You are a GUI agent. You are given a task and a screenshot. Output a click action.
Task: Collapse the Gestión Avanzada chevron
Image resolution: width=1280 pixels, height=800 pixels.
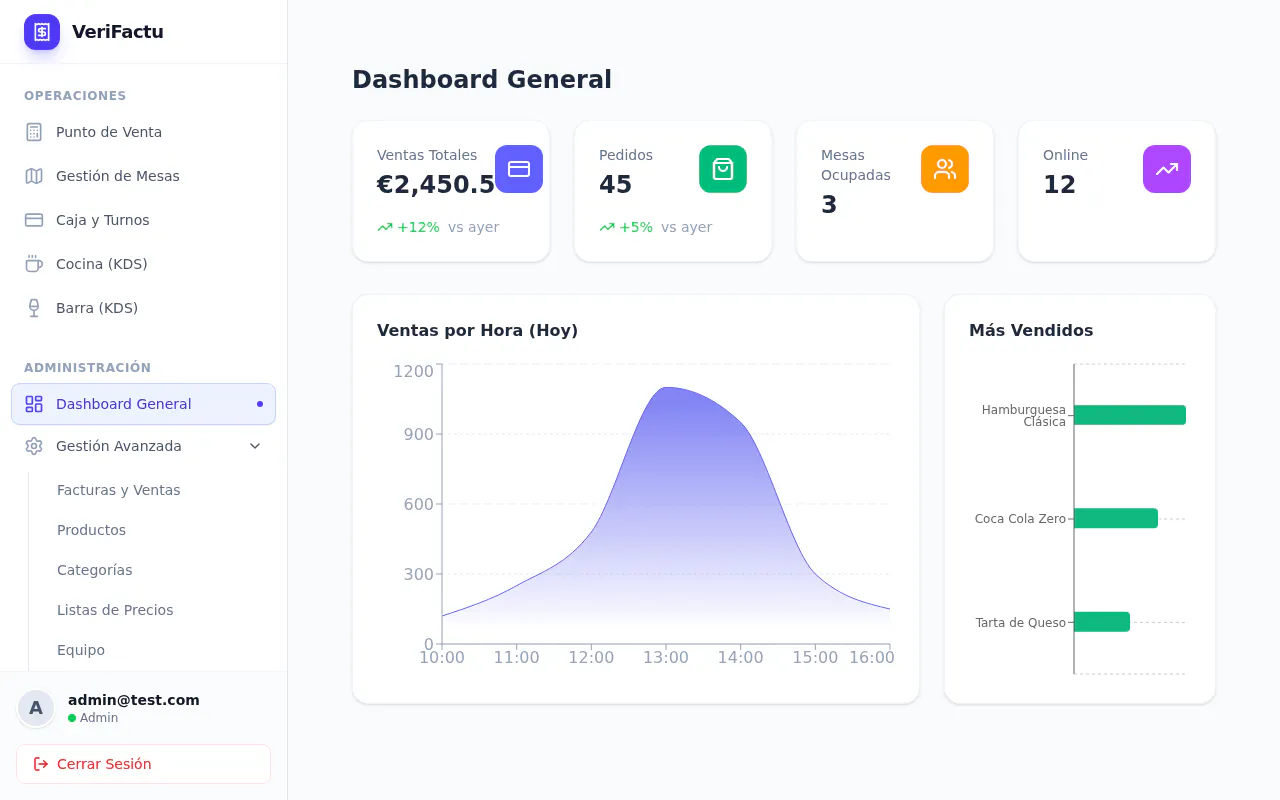click(x=255, y=446)
